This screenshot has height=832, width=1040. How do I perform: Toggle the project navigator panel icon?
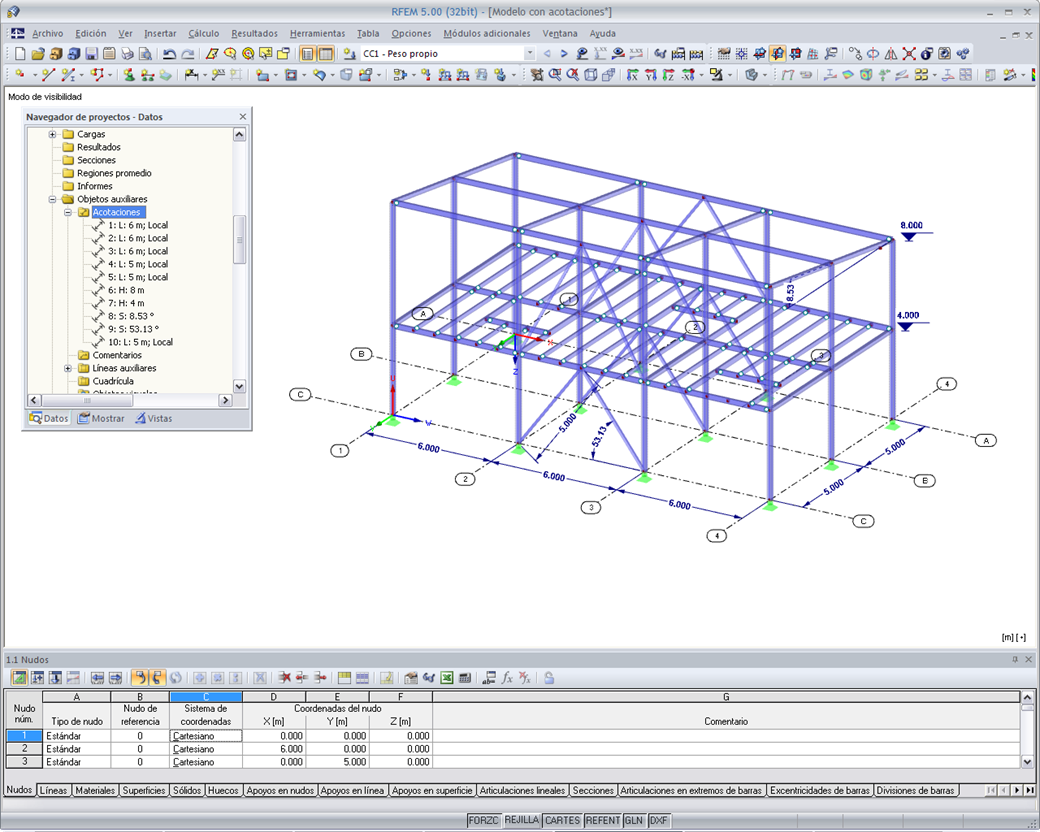coord(307,54)
